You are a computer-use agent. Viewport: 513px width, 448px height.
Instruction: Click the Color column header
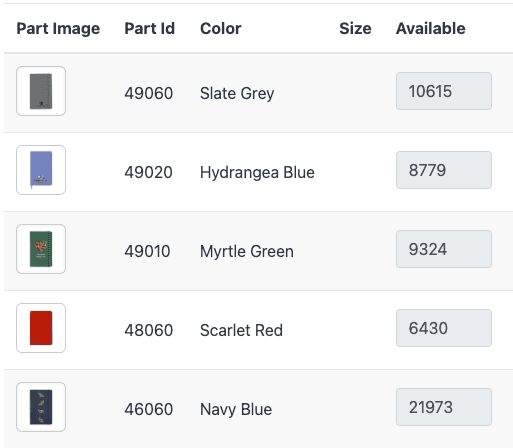(x=221, y=29)
